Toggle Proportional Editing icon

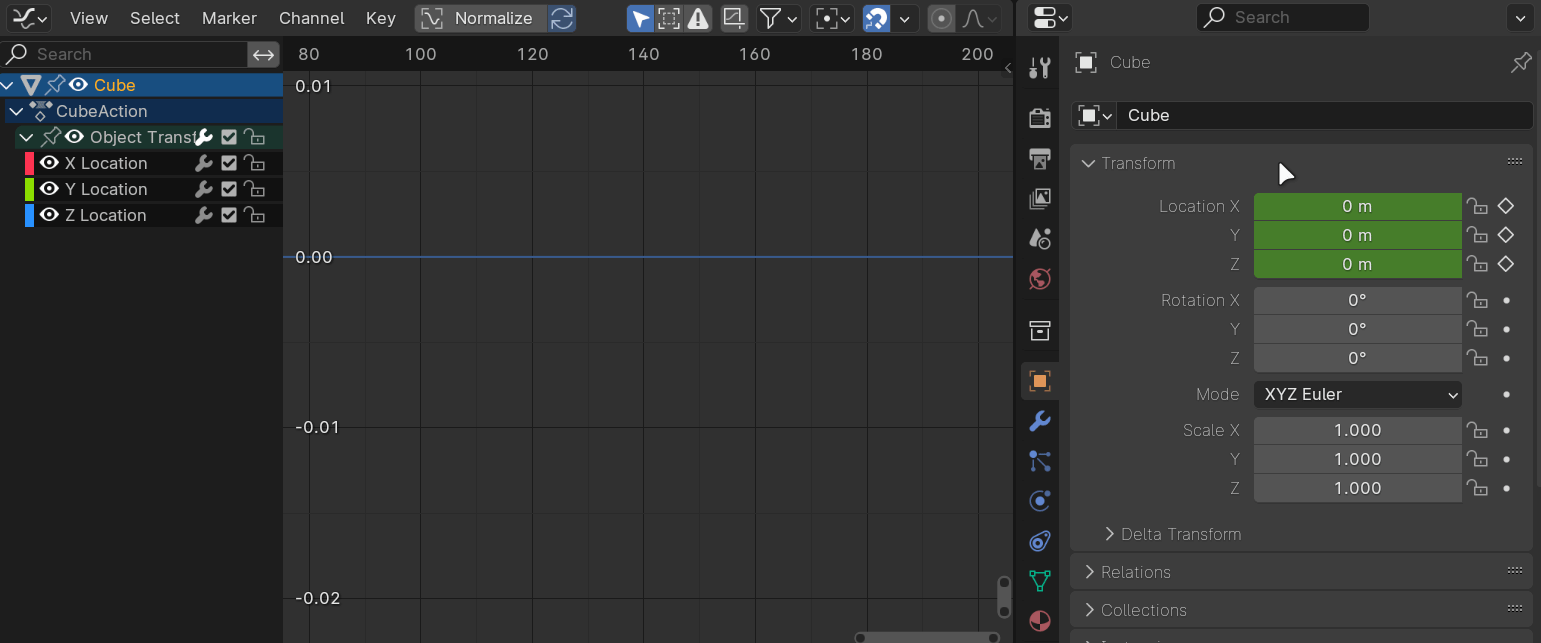coord(941,18)
